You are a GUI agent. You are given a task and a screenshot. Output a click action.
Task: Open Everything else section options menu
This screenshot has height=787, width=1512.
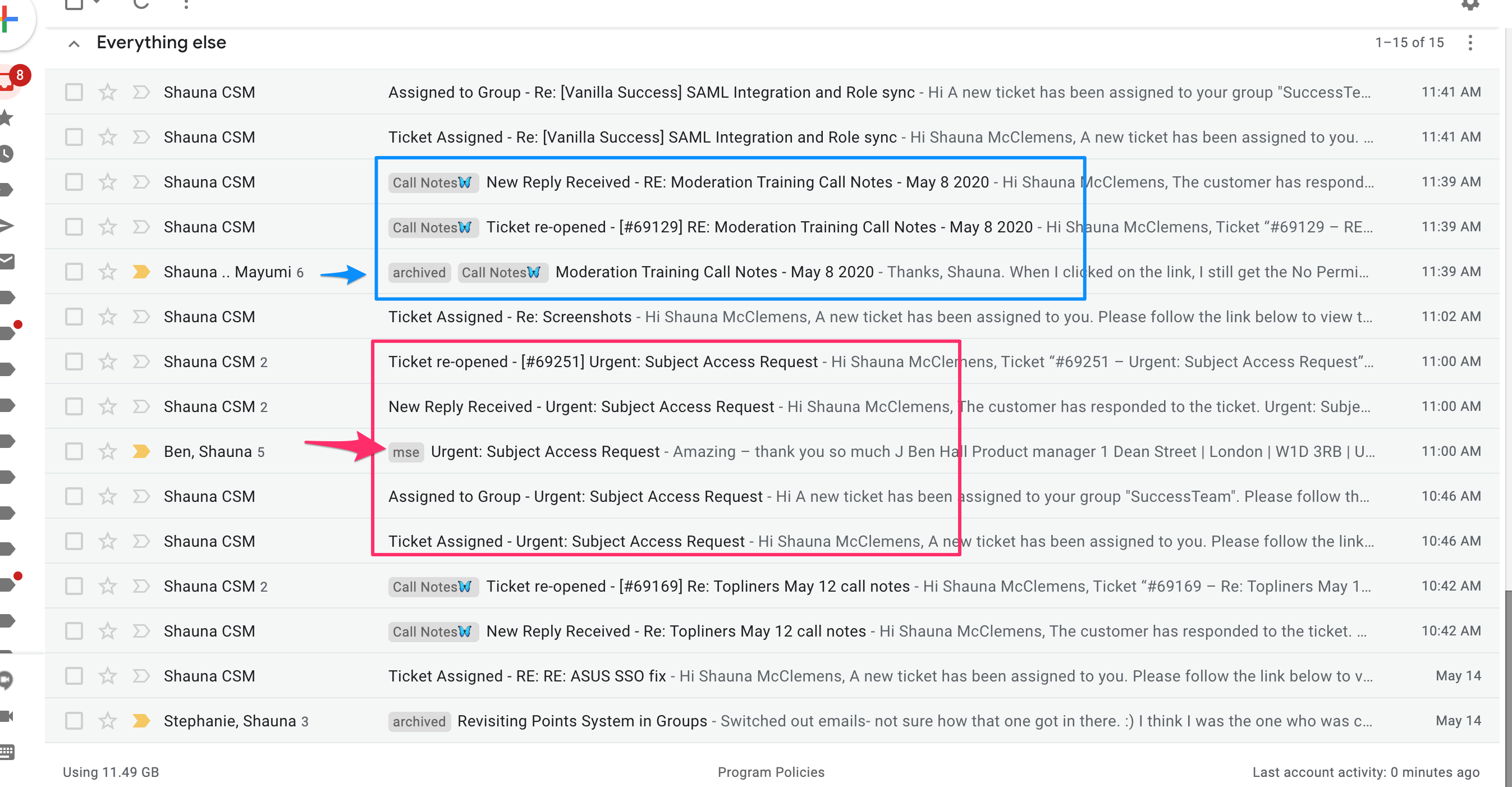tap(1470, 43)
